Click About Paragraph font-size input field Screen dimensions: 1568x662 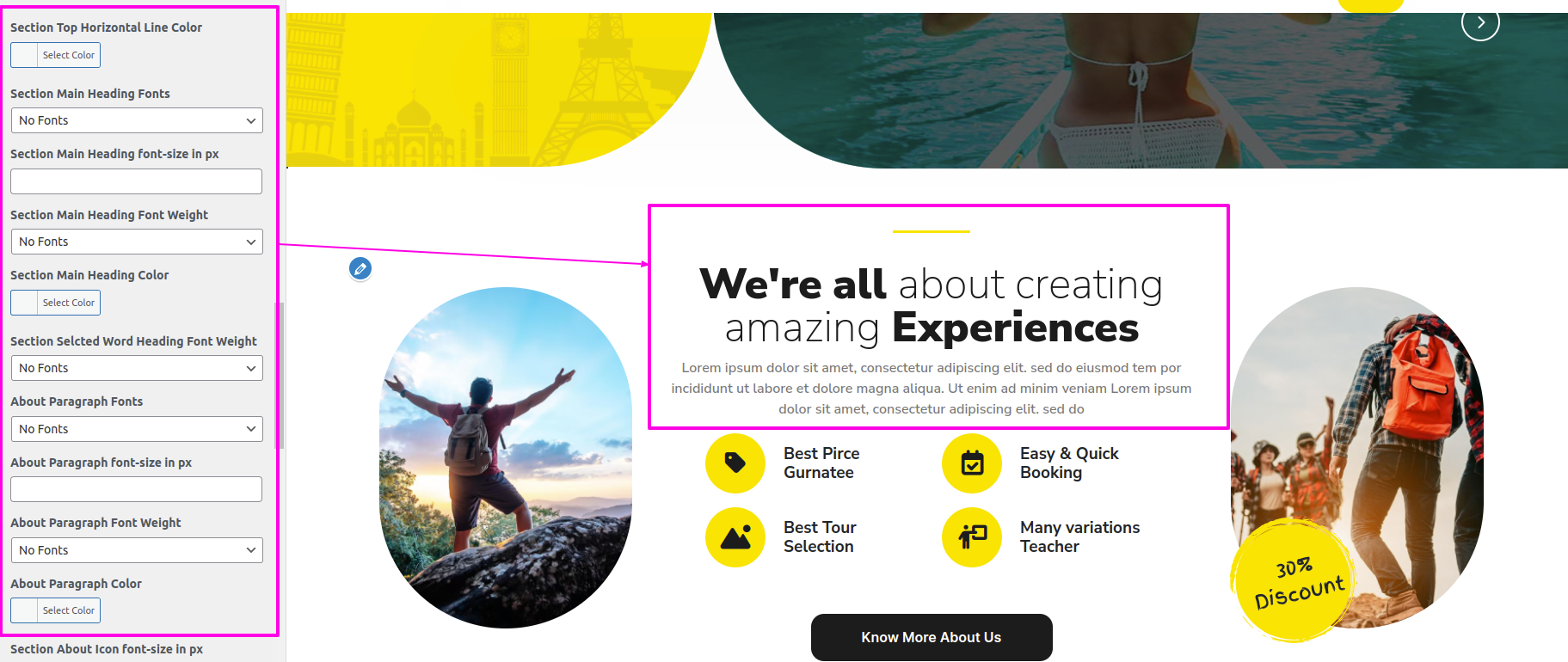pos(136,489)
